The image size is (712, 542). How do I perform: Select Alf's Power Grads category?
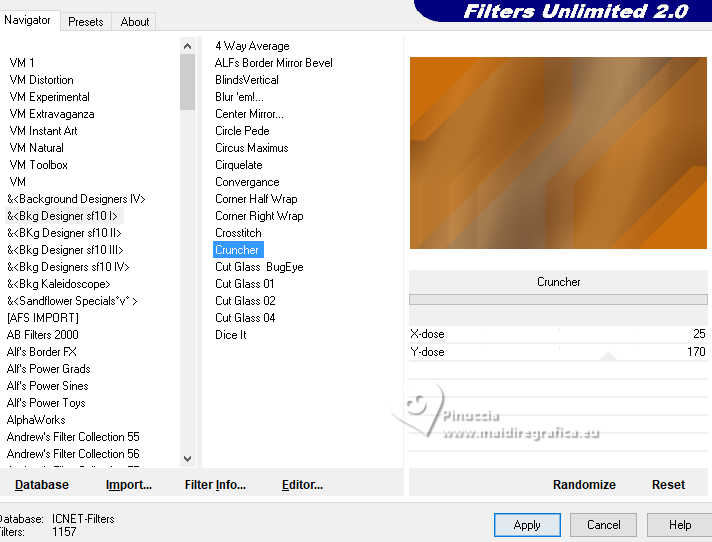49,369
